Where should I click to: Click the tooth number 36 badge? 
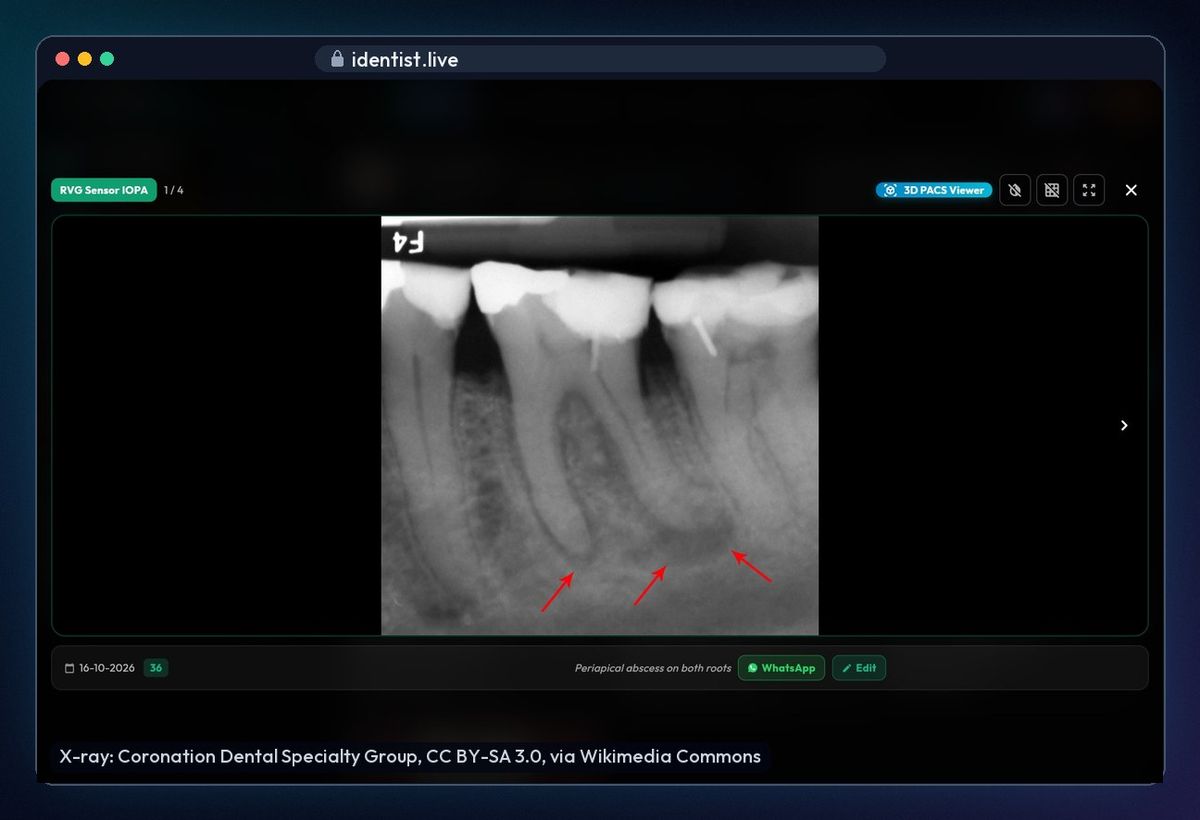click(x=156, y=668)
